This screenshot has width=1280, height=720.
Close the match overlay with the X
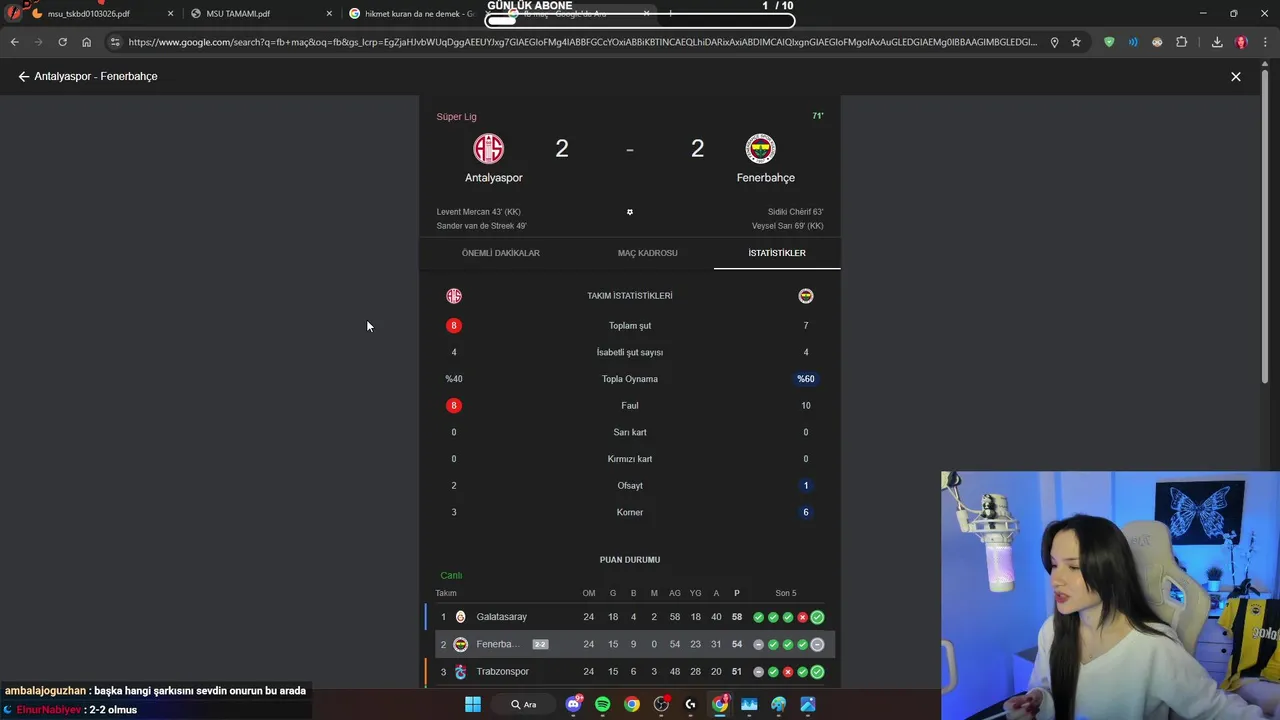tap(1236, 76)
